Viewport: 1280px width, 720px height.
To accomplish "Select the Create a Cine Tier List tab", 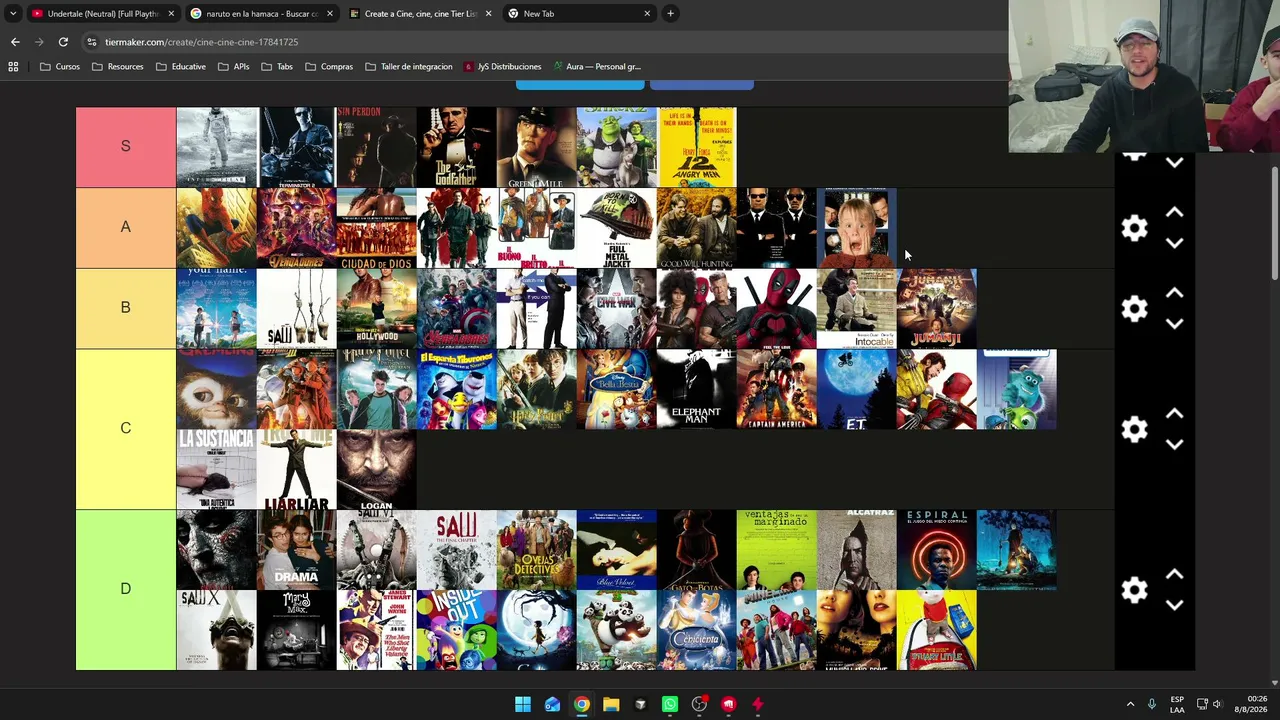I will pos(420,14).
